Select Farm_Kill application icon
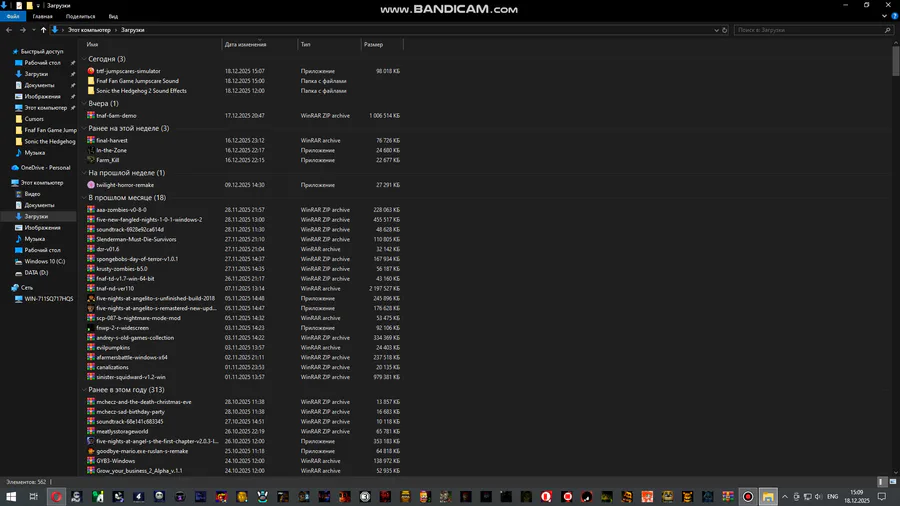The height and width of the screenshot is (506, 900). (91, 160)
